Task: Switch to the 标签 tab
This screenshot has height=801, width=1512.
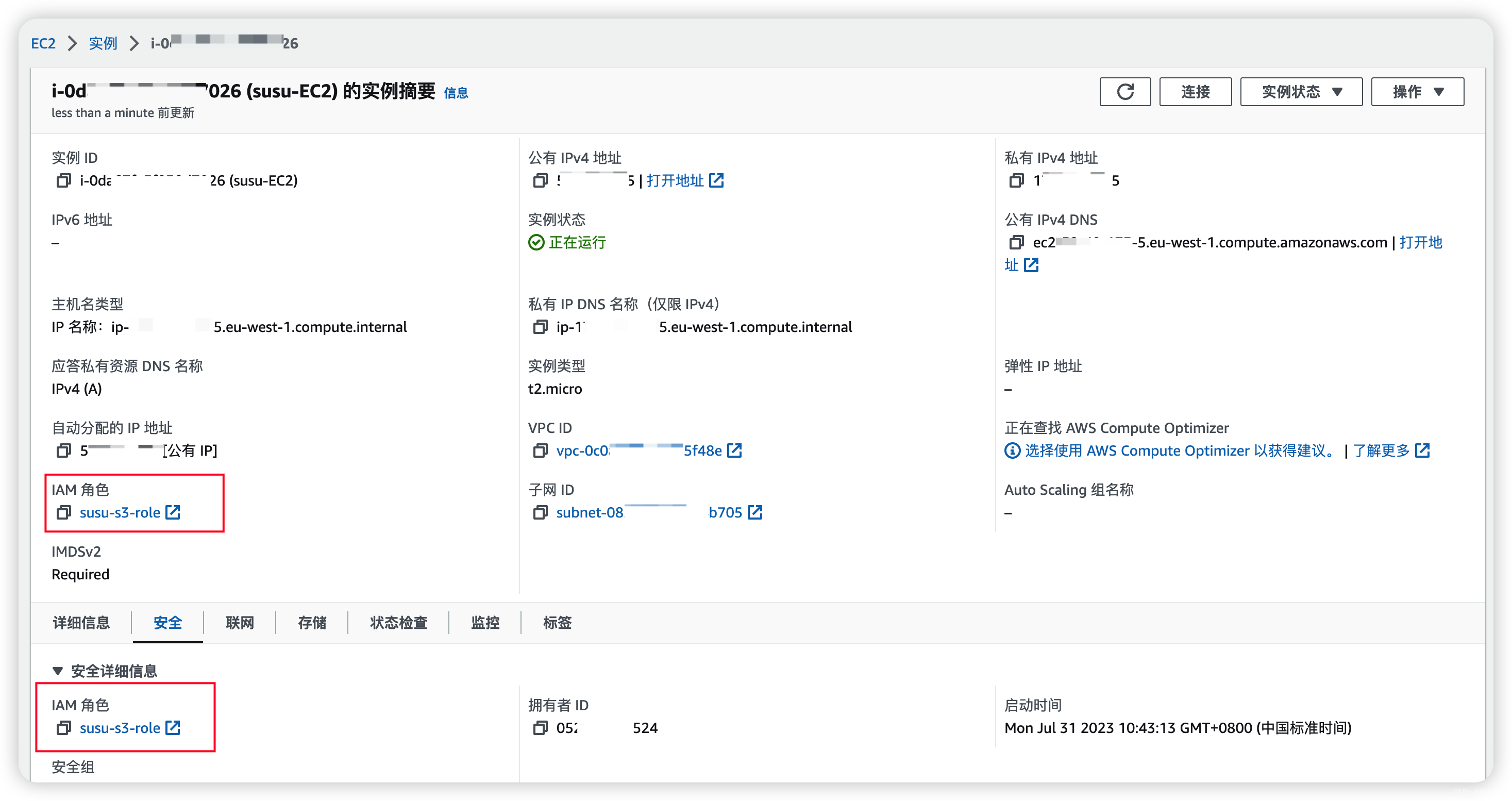Action: tap(557, 623)
